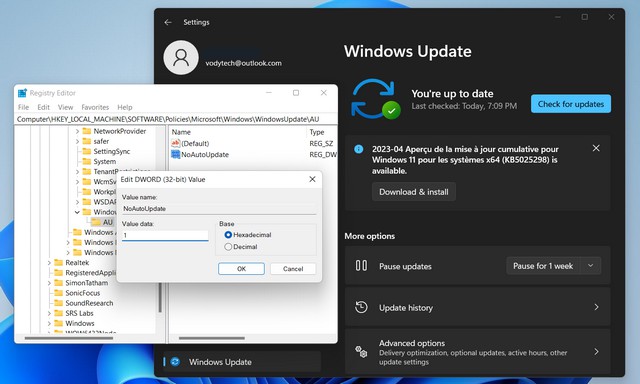640x384 pixels.
Task: Click the user profile avatar in Settings
Action: click(181, 58)
